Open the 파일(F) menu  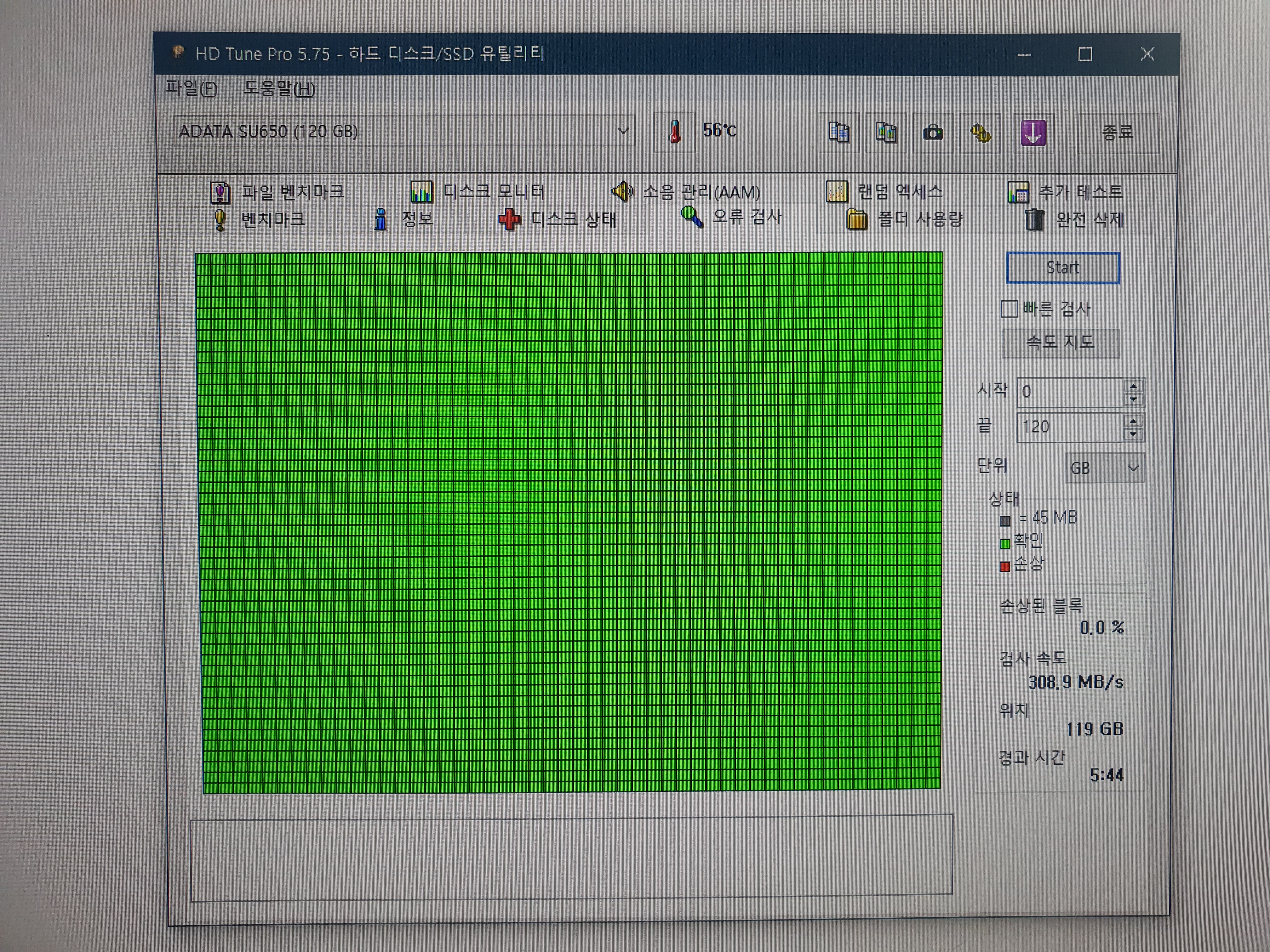(x=192, y=88)
